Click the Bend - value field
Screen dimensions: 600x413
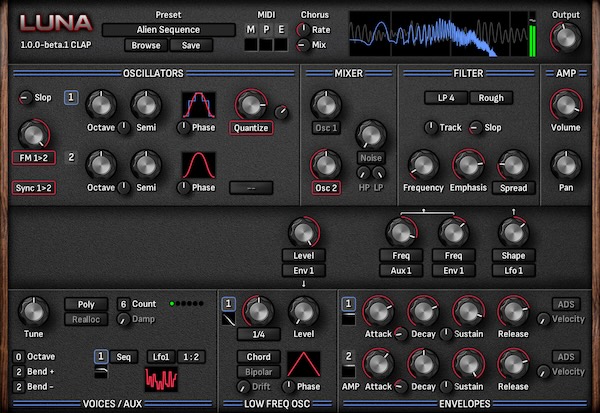coord(18,387)
